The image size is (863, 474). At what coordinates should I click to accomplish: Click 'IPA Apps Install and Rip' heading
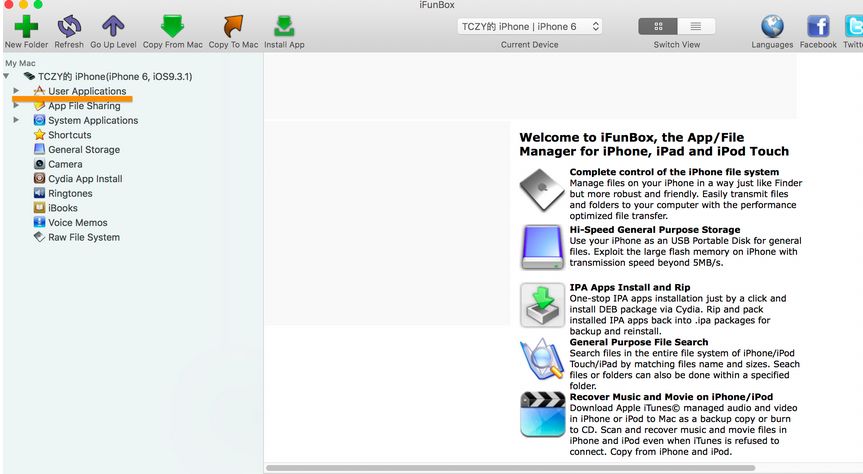pyautogui.click(x=630, y=287)
